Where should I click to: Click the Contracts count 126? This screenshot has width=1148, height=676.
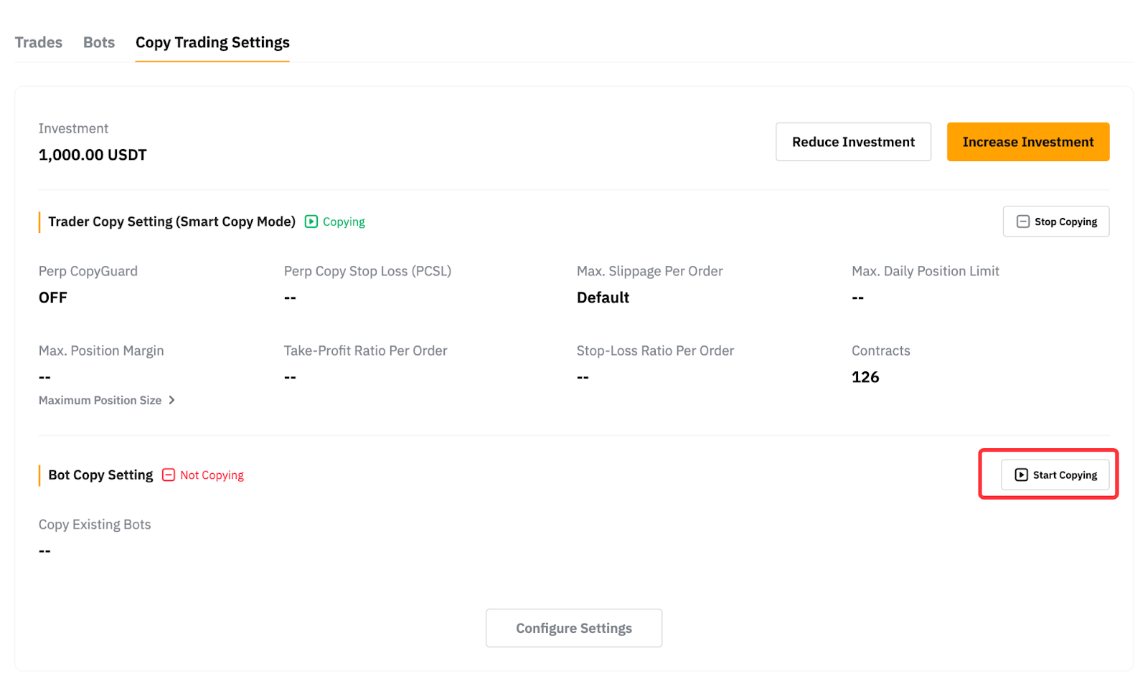click(865, 377)
